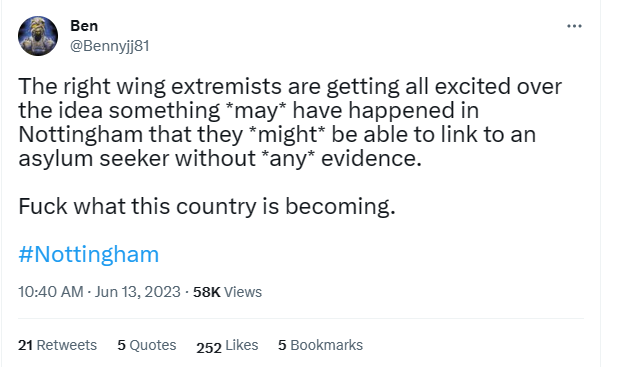
Task: Visit the @Bennyjj81 handle link
Action: tap(109, 46)
